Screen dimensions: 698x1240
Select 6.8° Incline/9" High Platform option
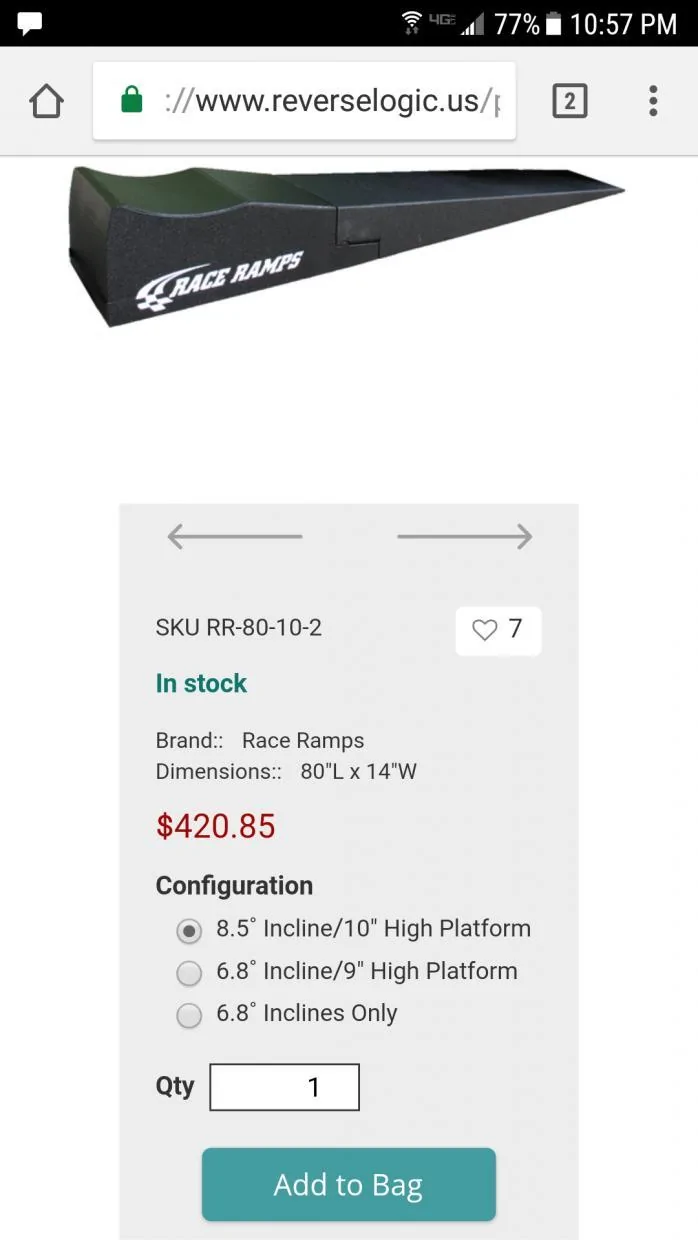188,973
